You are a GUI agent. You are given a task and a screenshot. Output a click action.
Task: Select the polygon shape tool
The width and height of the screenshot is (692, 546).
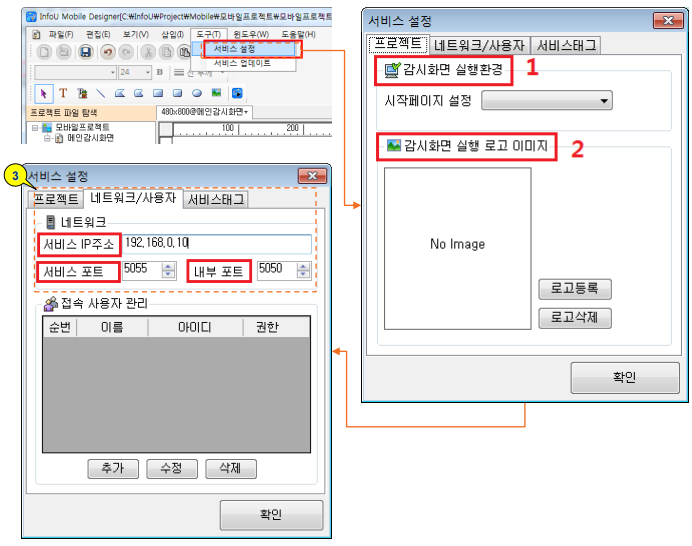point(120,93)
